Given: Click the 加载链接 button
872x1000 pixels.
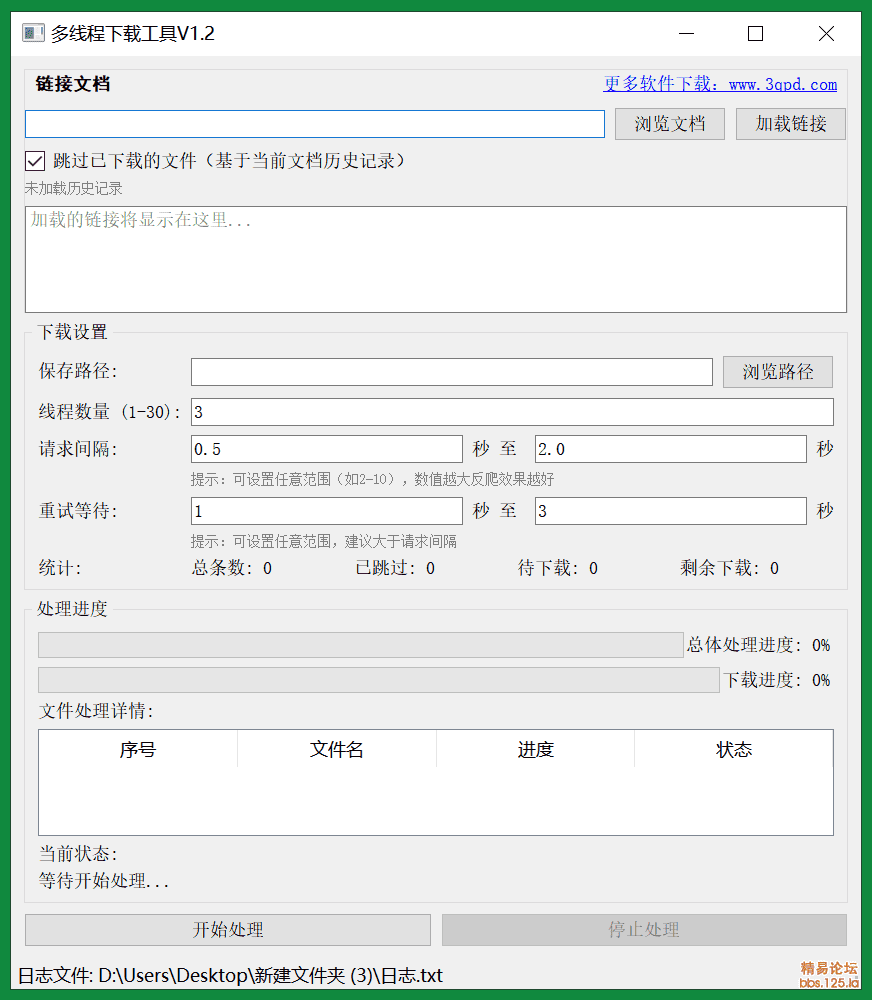Looking at the screenshot, I should 791,124.
